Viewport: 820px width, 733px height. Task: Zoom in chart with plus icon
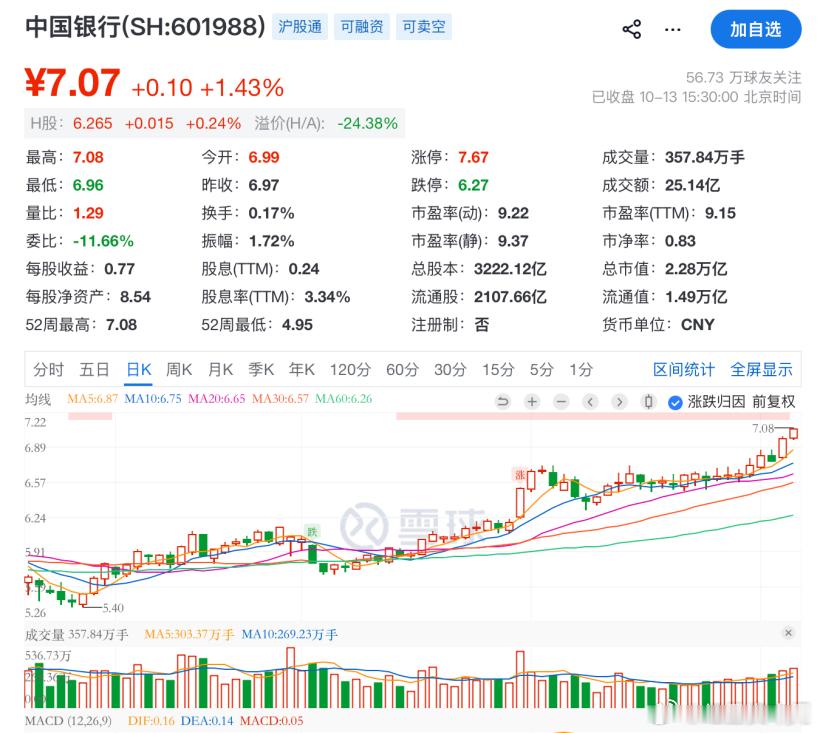pos(532,402)
